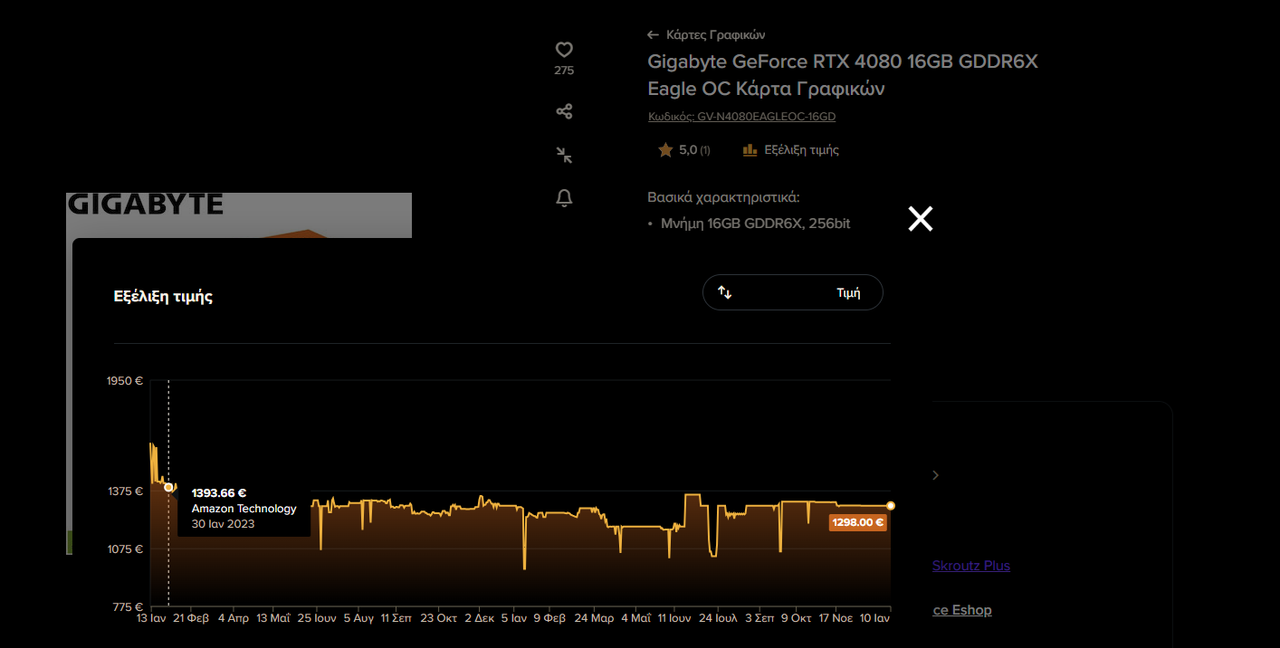
Task: Click the Κάρτες Γραφικών breadcrumb link
Action: [x=715, y=35]
